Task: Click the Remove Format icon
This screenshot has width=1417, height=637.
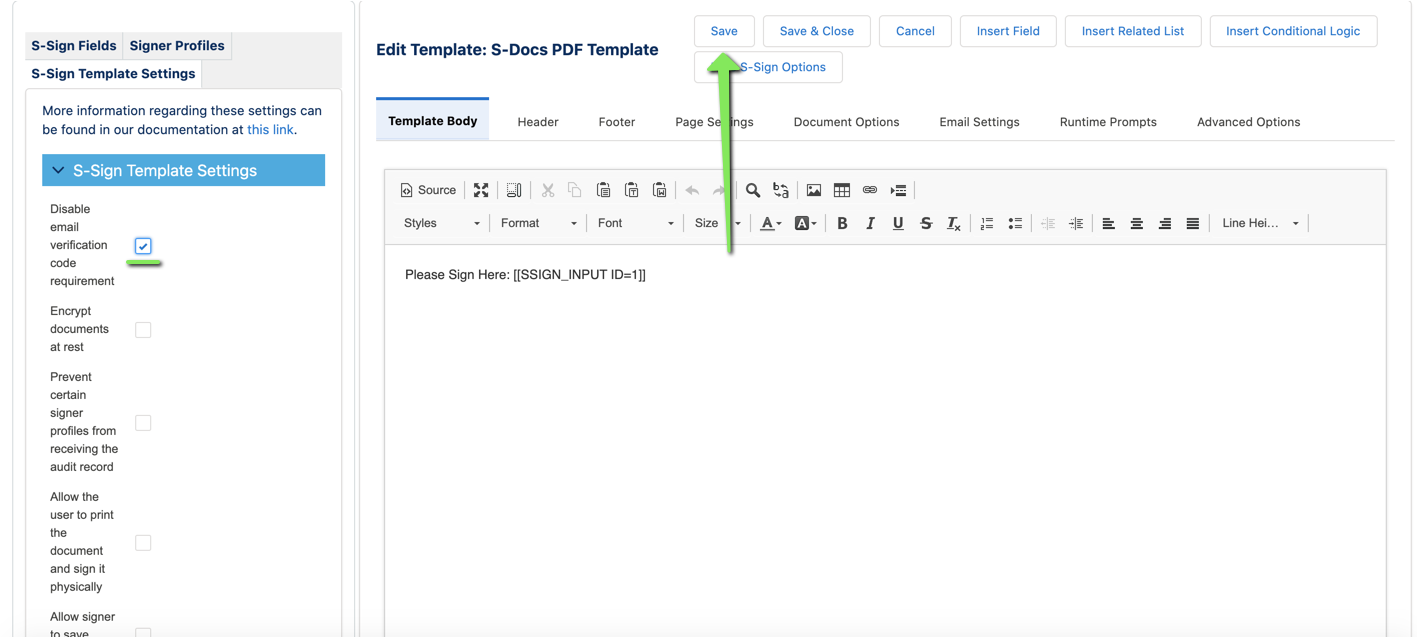Action: [954, 223]
